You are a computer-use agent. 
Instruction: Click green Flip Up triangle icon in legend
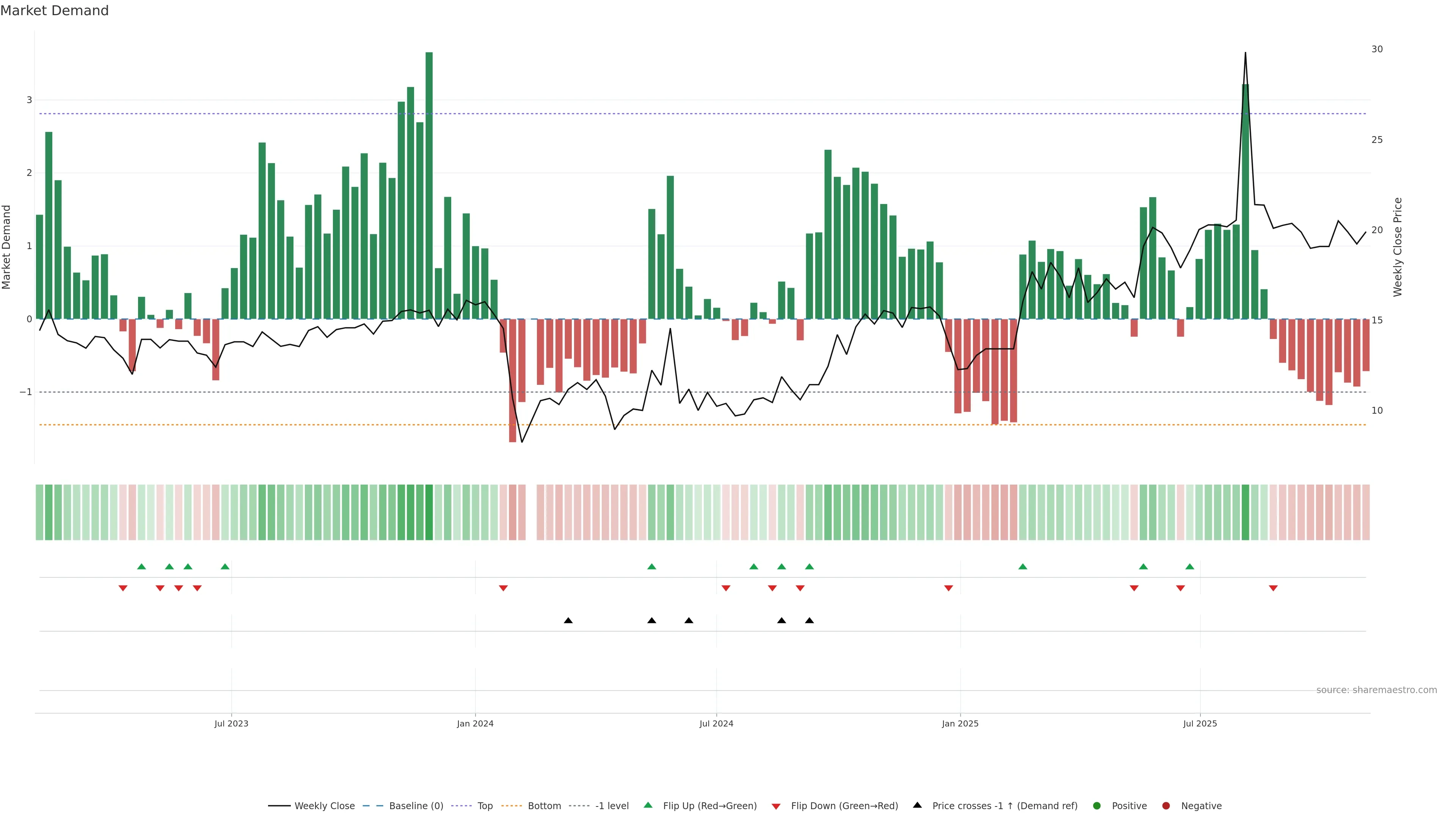tap(648, 805)
